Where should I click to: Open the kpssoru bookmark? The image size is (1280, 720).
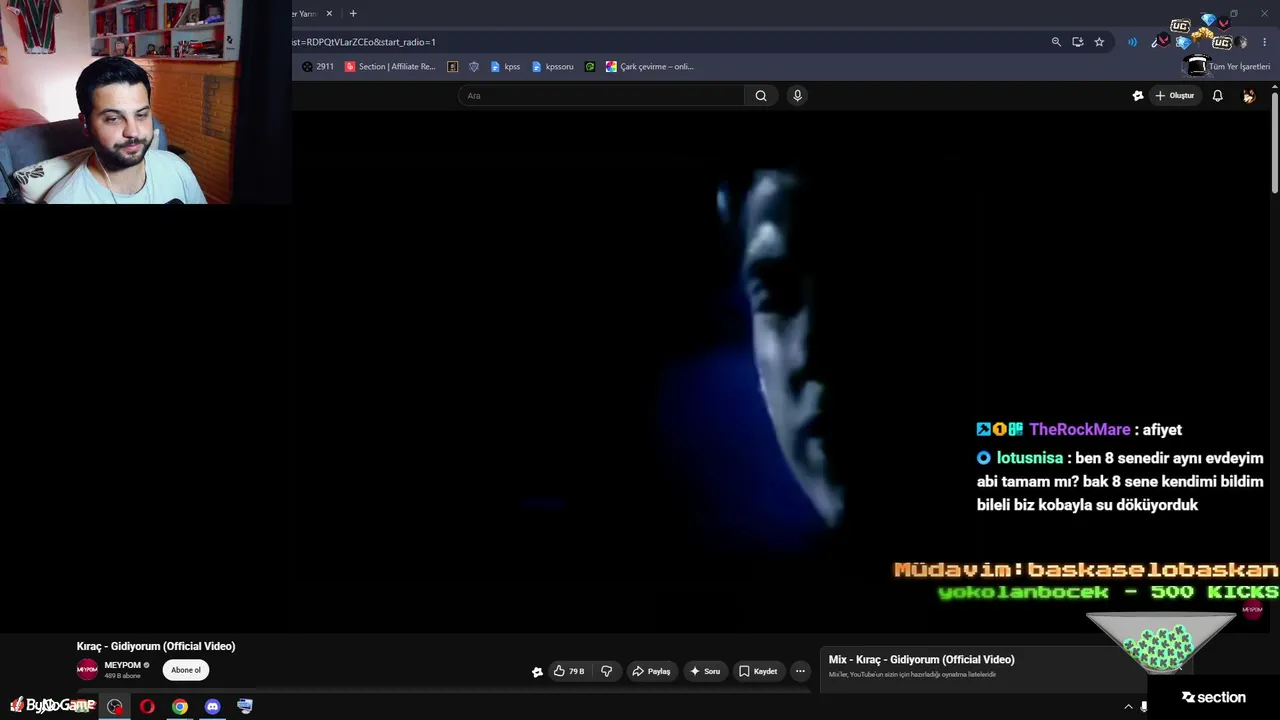(x=553, y=67)
